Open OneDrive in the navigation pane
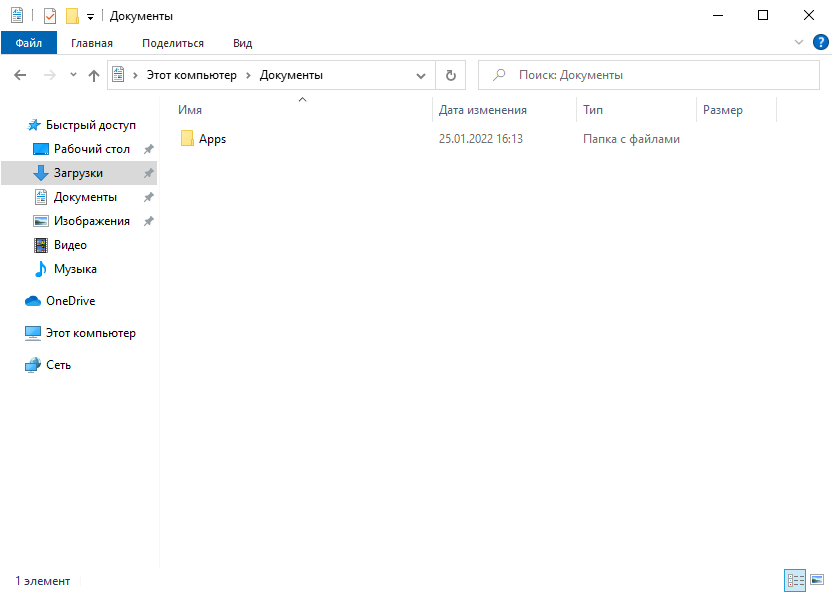 click(x=71, y=301)
